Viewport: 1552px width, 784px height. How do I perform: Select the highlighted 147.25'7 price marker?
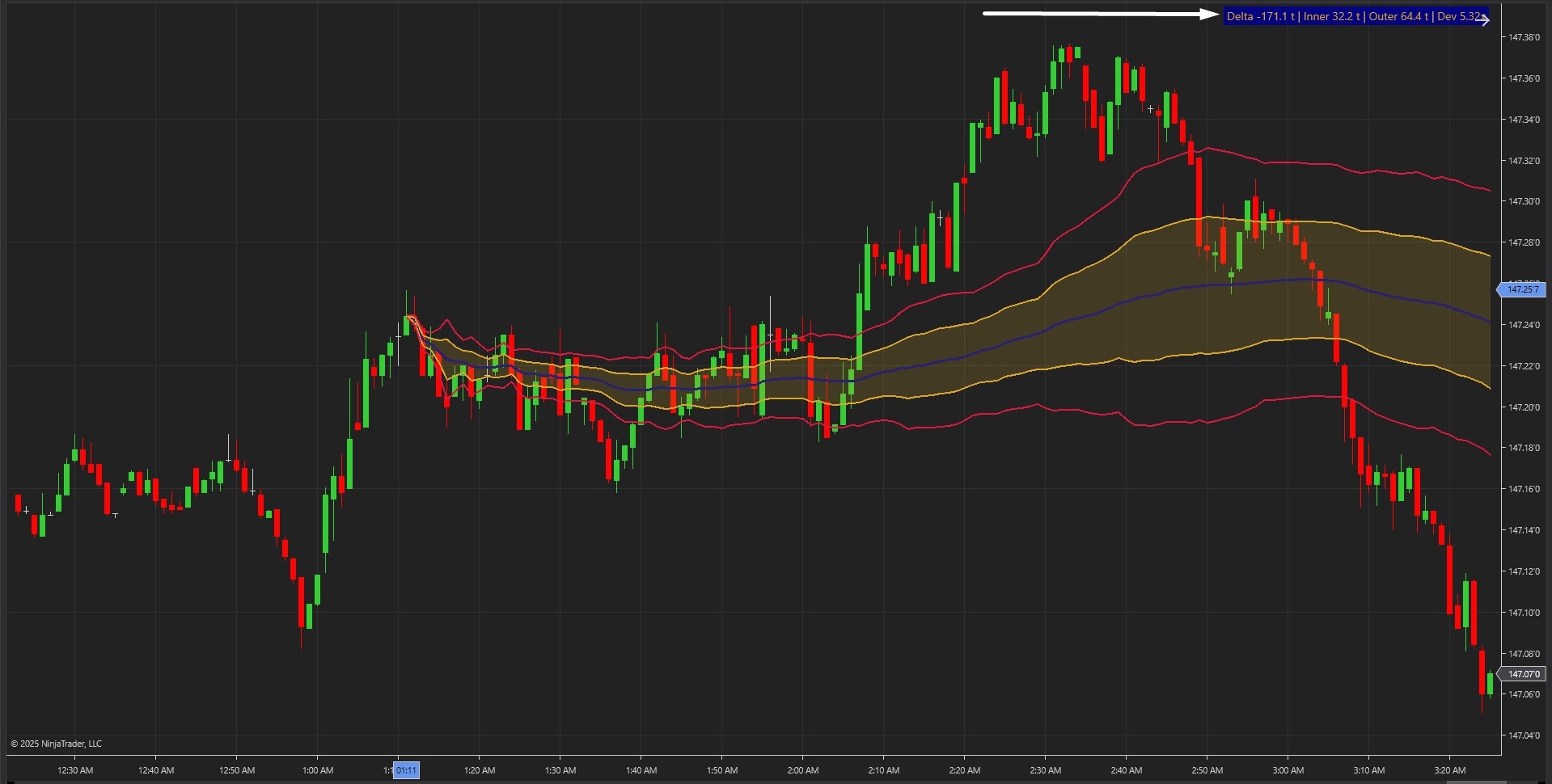1524,289
